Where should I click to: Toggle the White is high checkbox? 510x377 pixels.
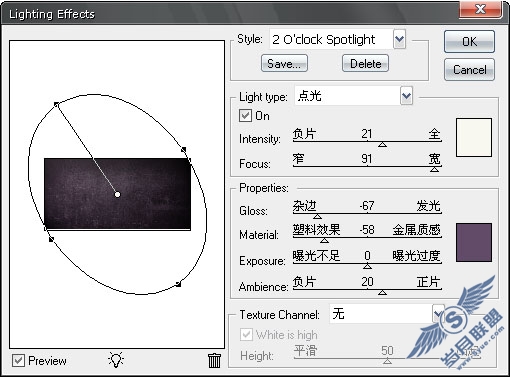coord(246,334)
